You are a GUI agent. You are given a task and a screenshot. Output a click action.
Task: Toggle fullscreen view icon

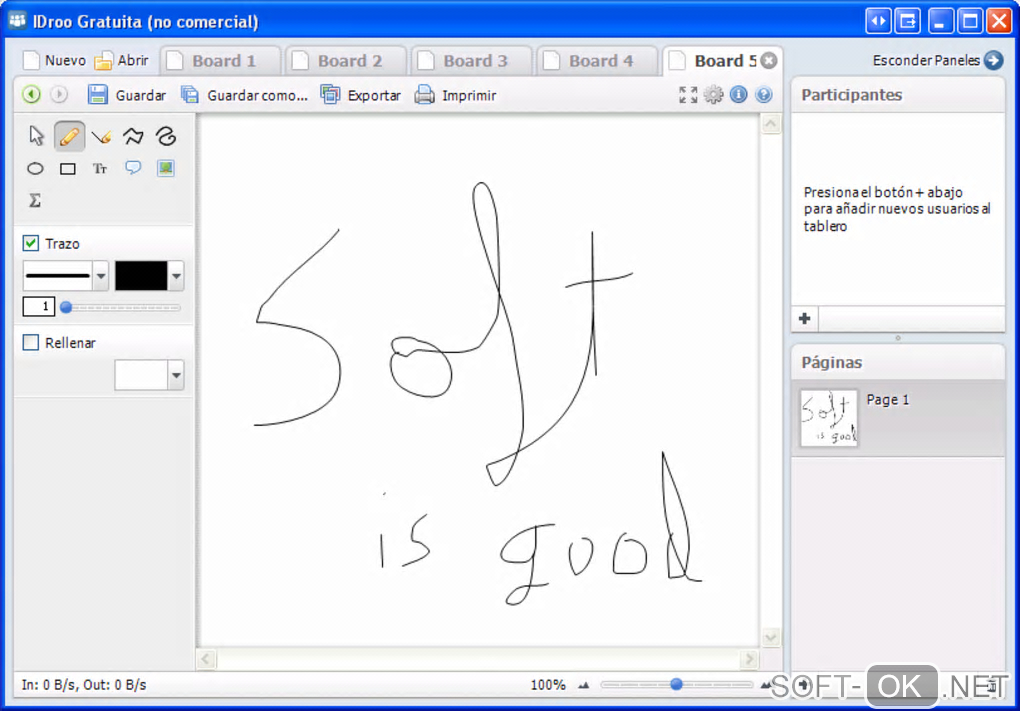point(688,95)
